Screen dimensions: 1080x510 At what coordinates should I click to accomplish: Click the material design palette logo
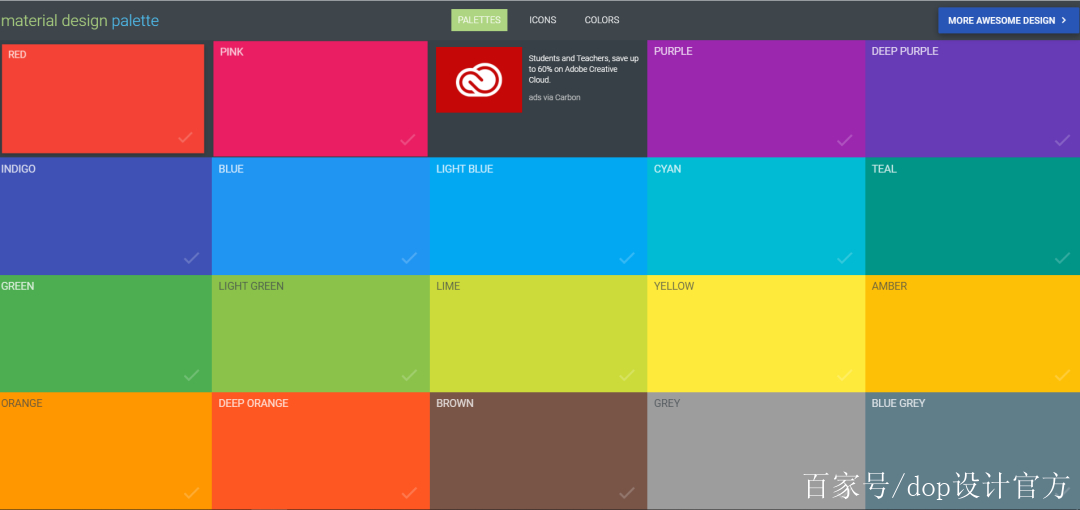tap(80, 21)
